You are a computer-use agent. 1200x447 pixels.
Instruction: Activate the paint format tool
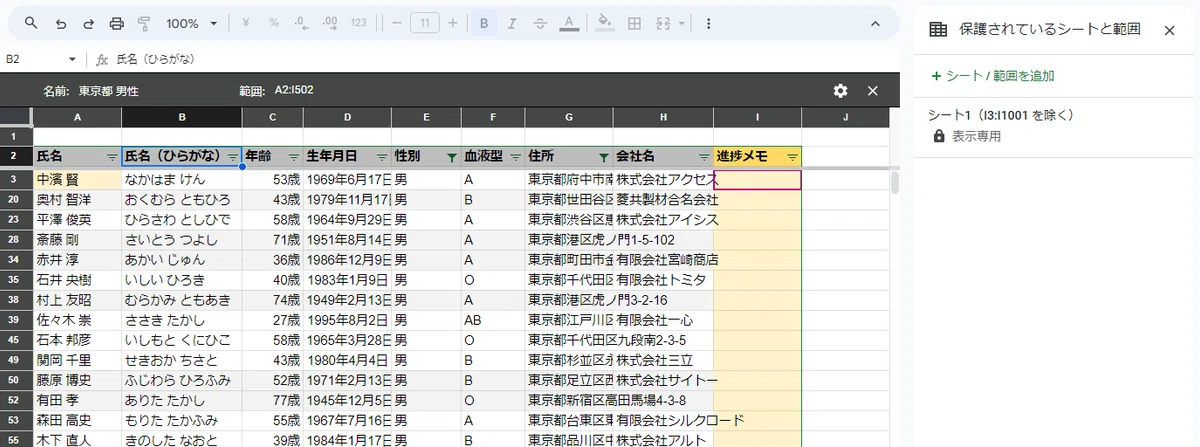point(143,23)
